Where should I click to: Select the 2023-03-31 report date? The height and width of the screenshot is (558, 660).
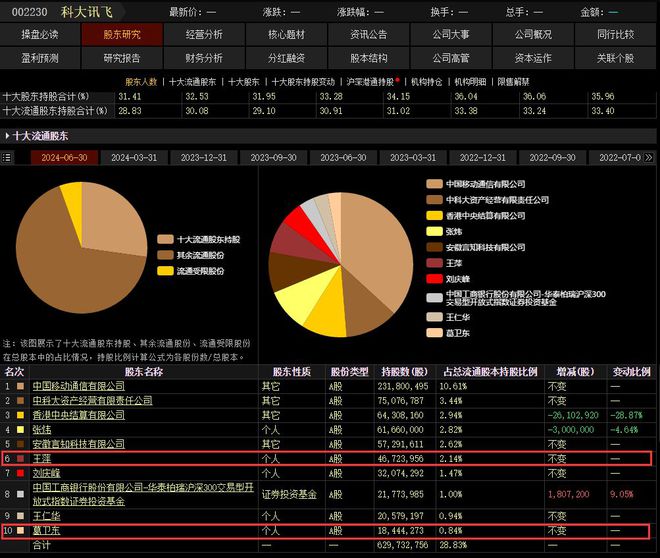pyautogui.click(x=413, y=158)
